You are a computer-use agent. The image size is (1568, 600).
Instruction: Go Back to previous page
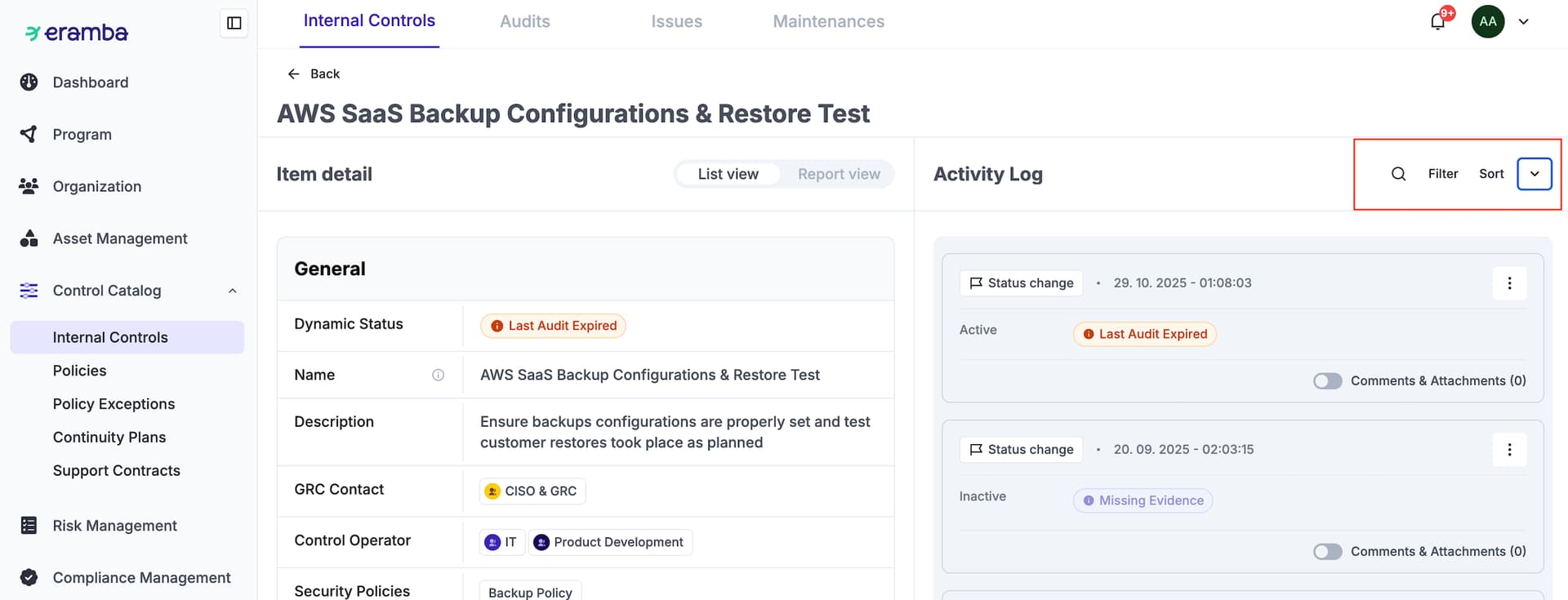[314, 73]
